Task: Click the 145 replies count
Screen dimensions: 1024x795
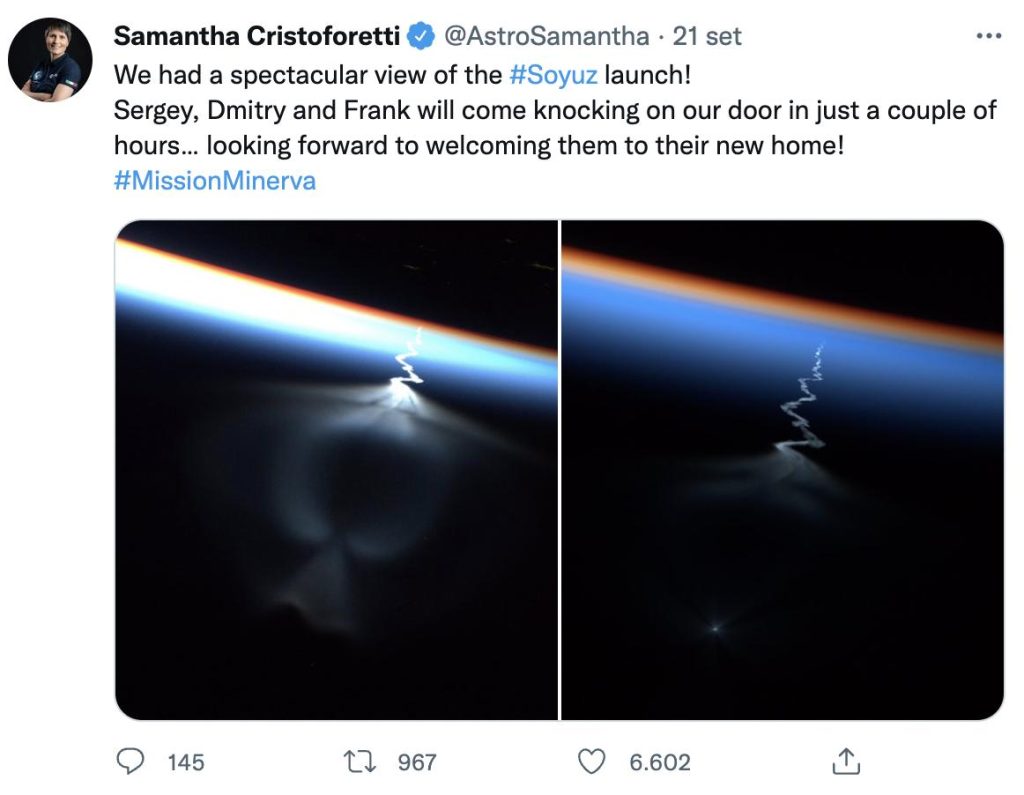Action: 186,763
